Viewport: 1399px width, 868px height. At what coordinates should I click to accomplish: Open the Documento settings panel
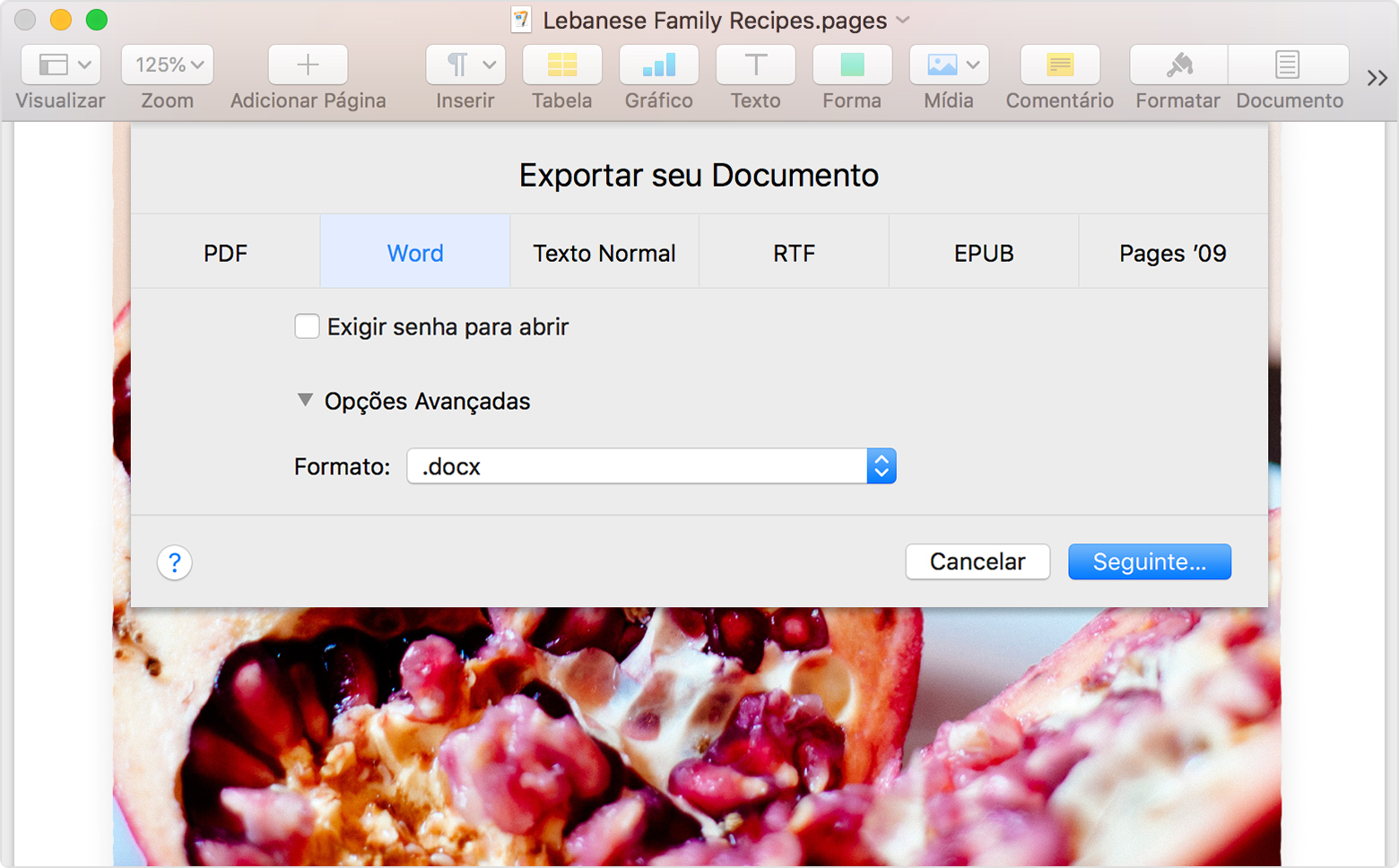coord(1289,65)
